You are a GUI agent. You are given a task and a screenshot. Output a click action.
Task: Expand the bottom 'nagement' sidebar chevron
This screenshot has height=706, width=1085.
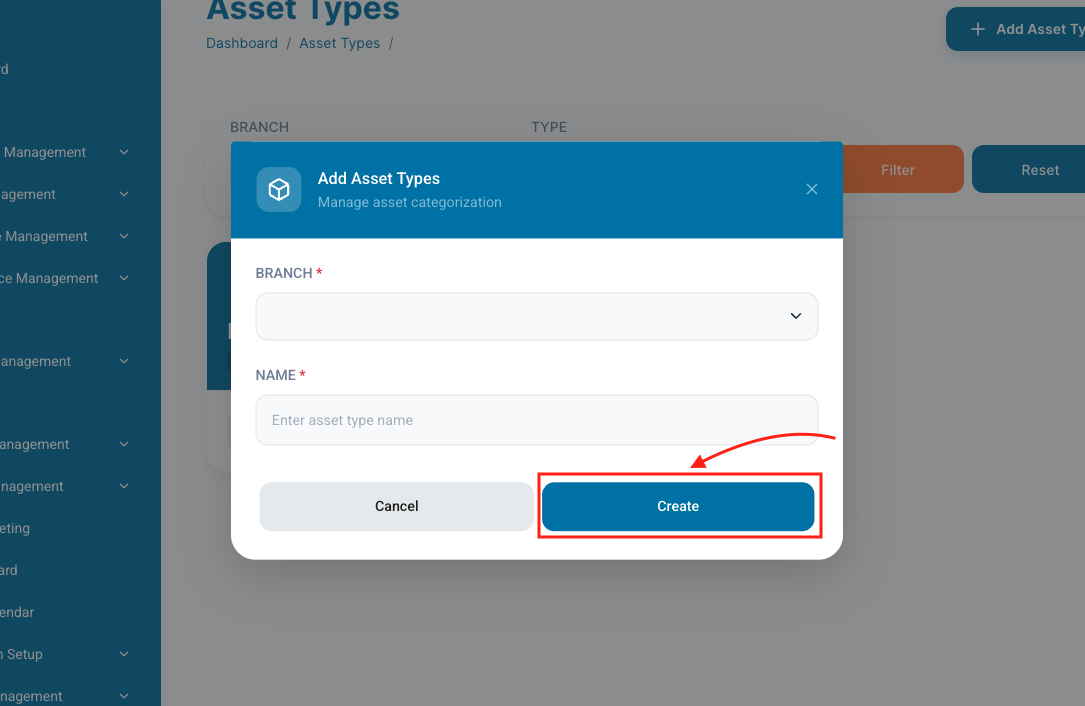pyautogui.click(x=124, y=696)
